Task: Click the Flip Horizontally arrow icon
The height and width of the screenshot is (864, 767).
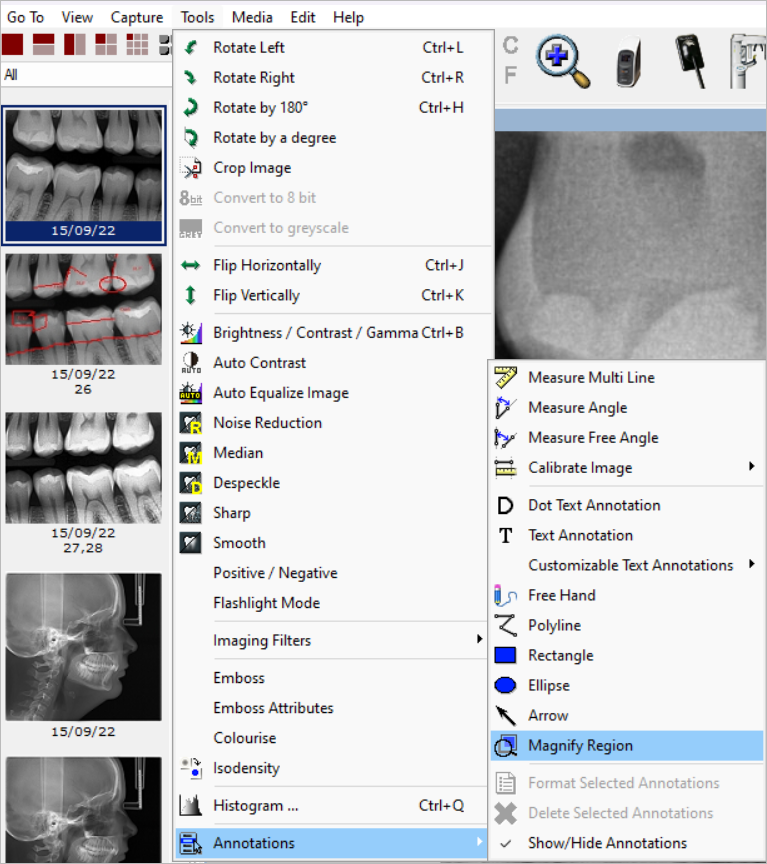Action: click(x=191, y=266)
